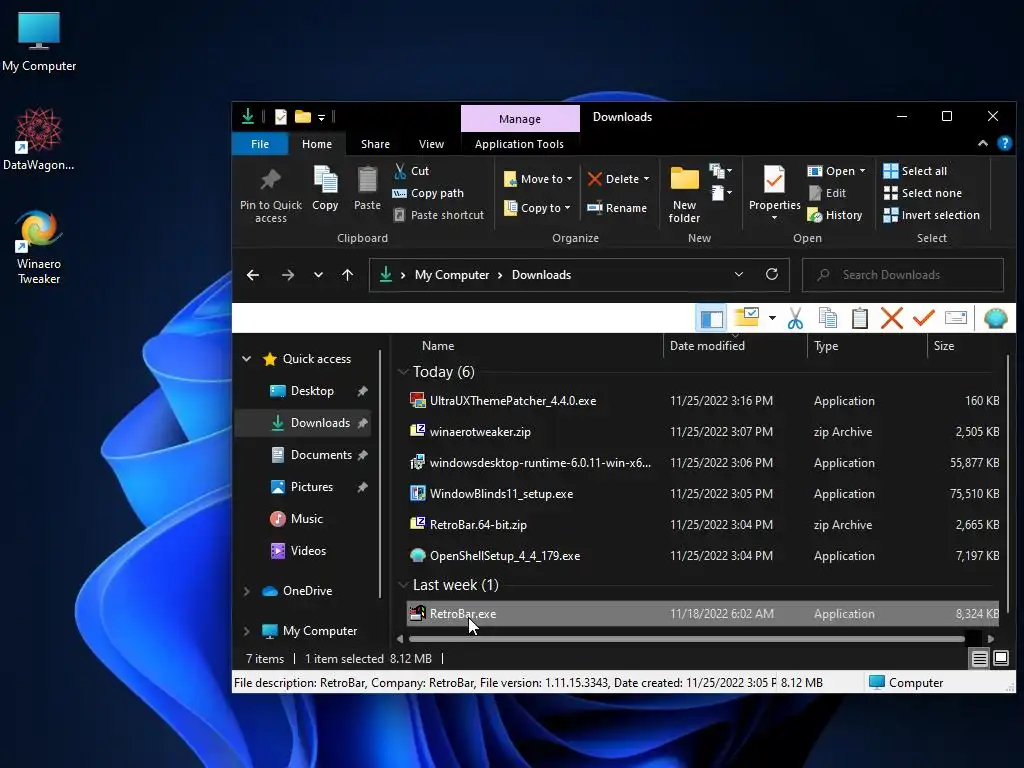This screenshot has width=1024, height=768.
Task: Click Pin to Quick access icon
Action: 270,195
